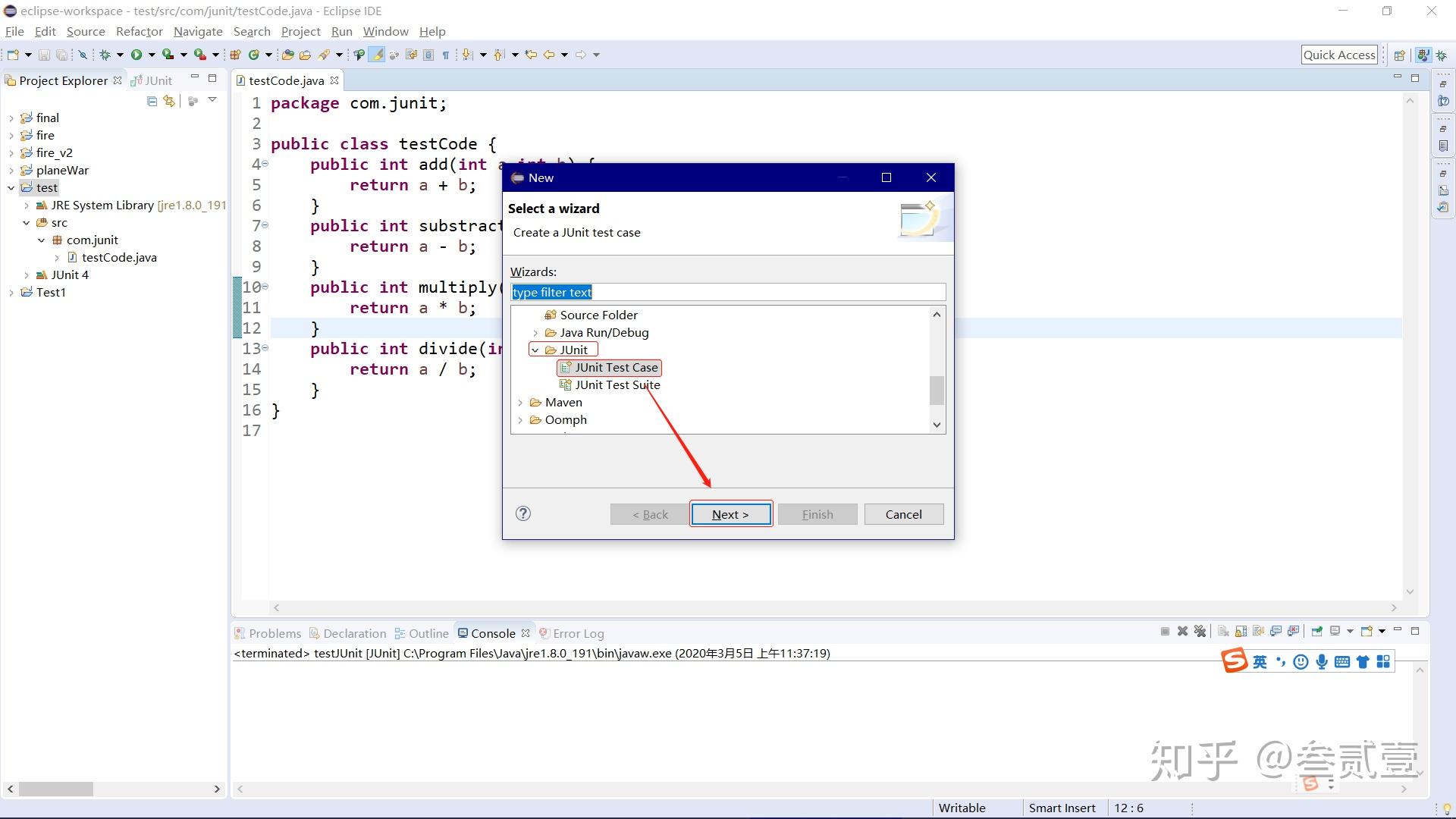Toggle Sogou punctuation mode button
The width and height of the screenshot is (1456, 819).
[1281, 662]
